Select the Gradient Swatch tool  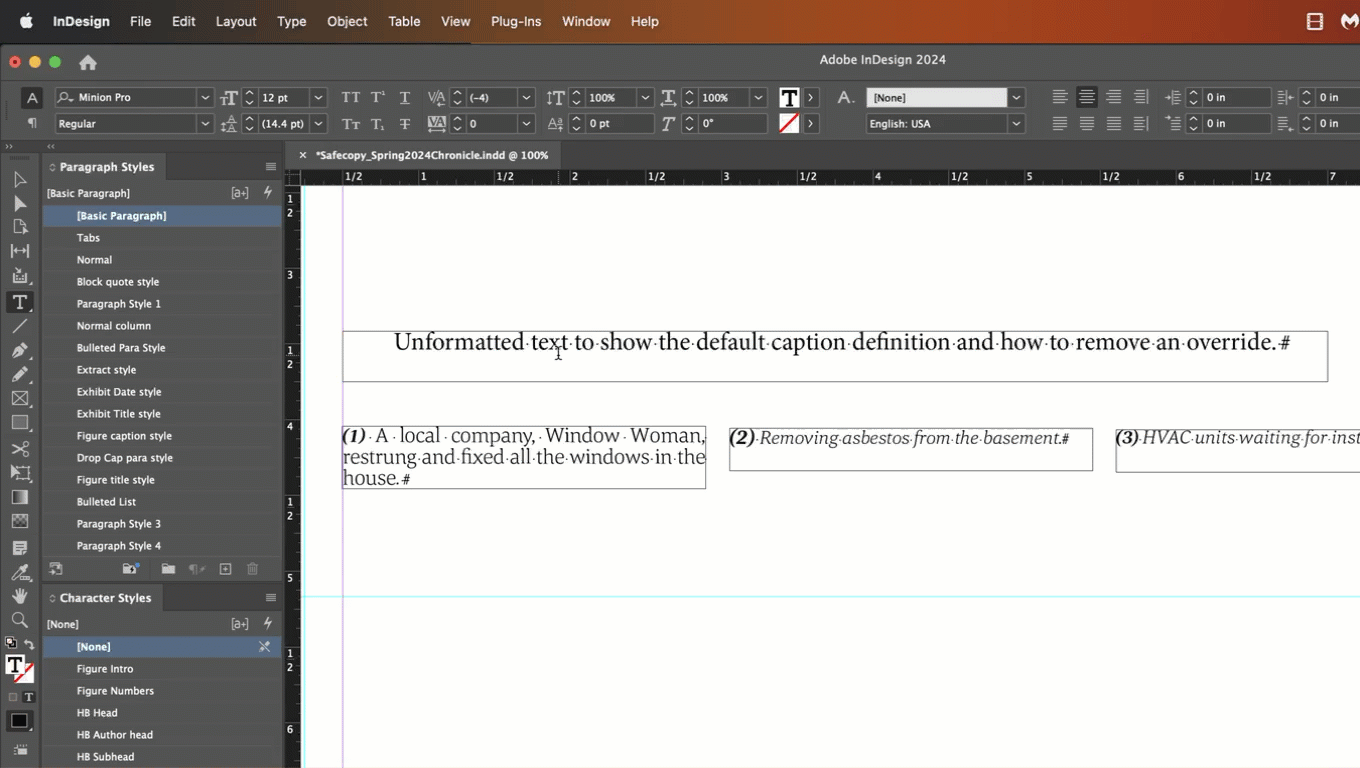(x=19, y=497)
